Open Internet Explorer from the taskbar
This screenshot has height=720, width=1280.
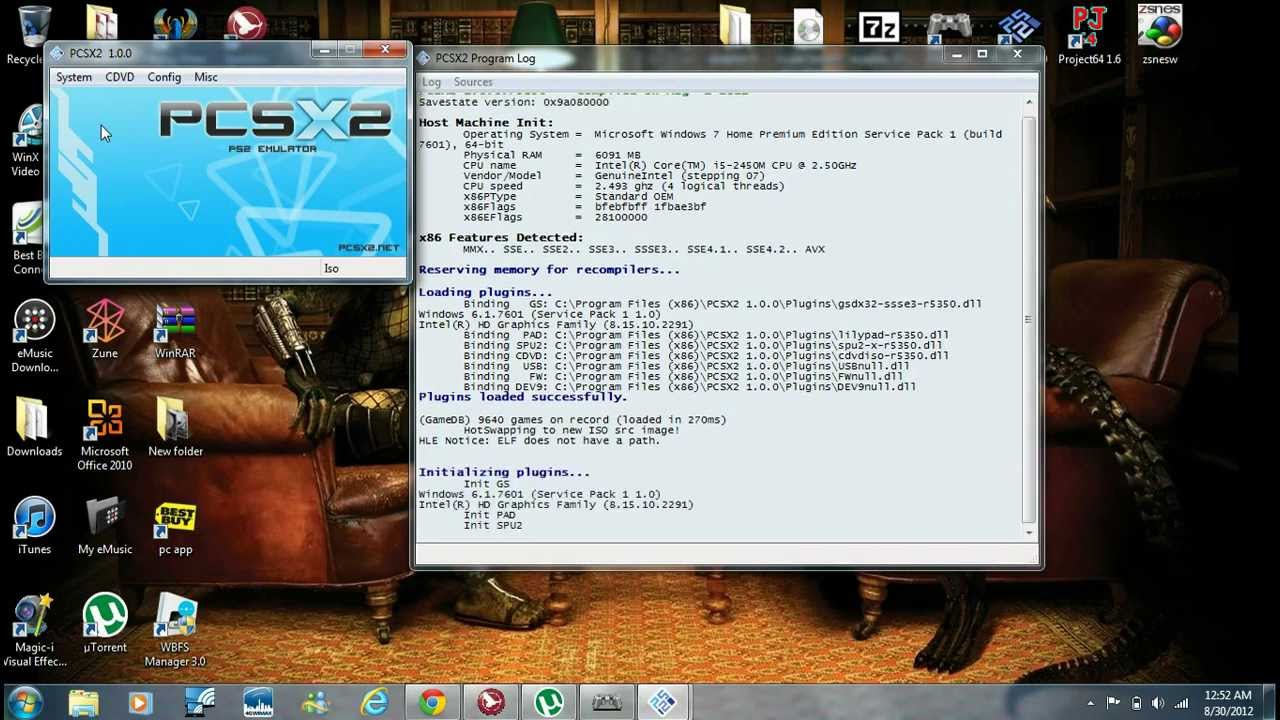pyautogui.click(x=374, y=702)
